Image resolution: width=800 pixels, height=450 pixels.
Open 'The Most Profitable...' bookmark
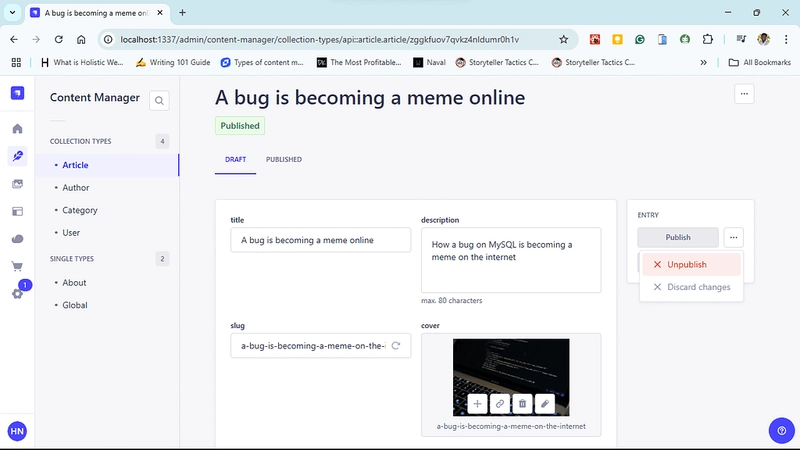coord(359,62)
